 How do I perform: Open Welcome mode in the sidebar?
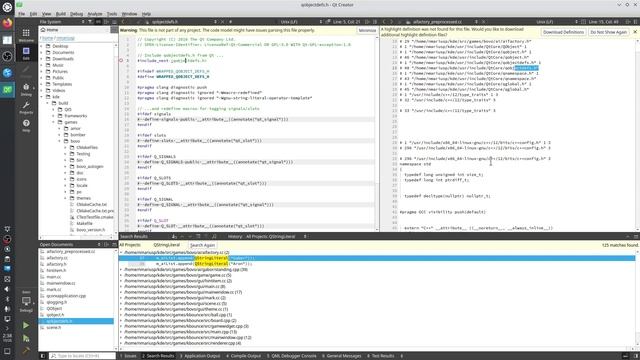tap(26, 35)
